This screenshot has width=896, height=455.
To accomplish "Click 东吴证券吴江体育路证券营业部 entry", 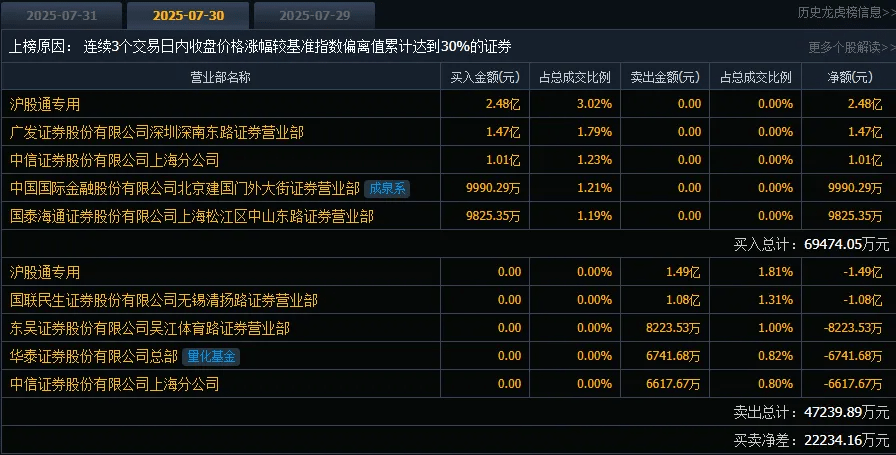I will 150,328.
